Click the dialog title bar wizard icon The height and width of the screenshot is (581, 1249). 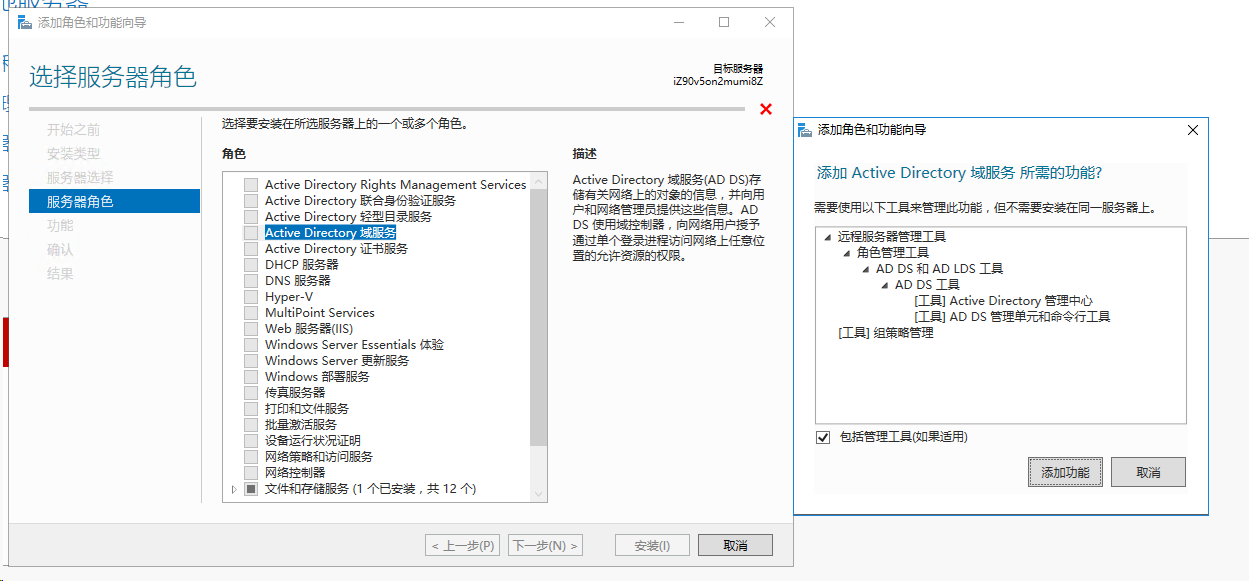[x=805, y=130]
